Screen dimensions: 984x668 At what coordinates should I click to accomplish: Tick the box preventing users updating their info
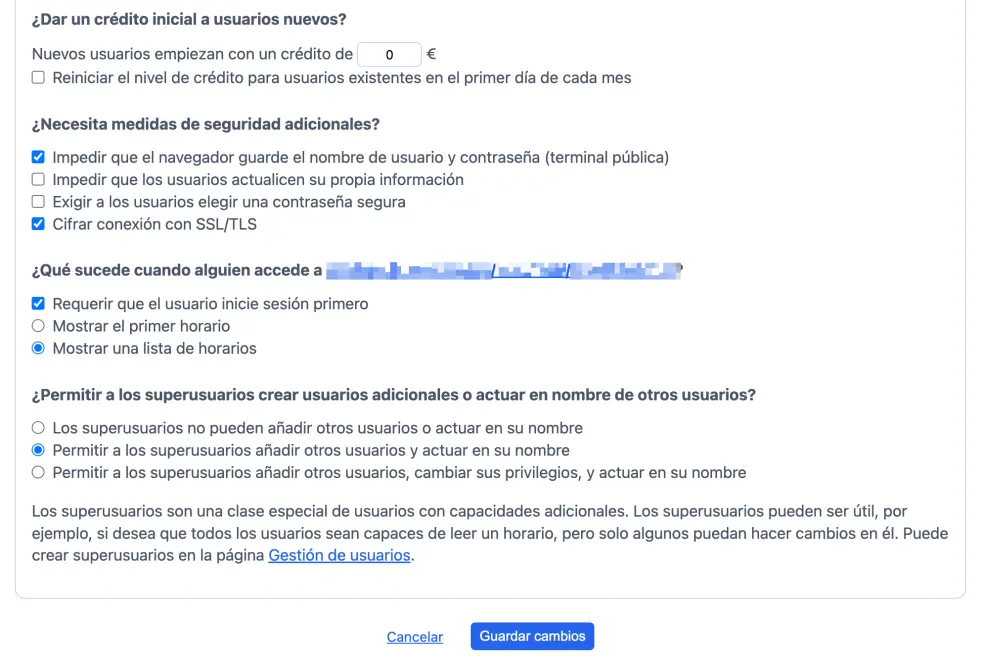(38, 180)
